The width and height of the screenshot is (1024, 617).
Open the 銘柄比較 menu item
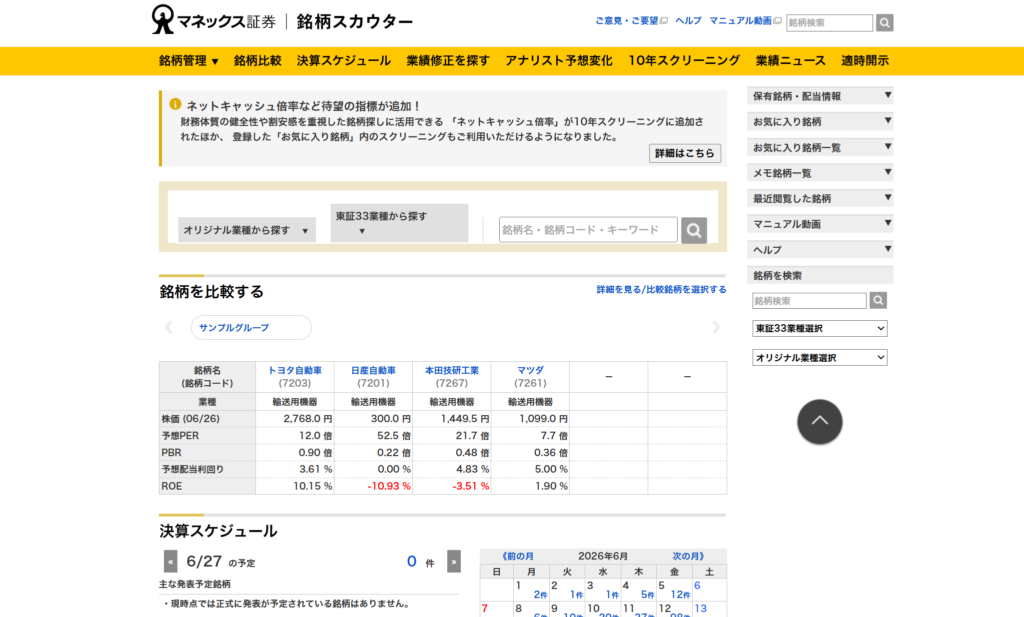coord(257,61)
